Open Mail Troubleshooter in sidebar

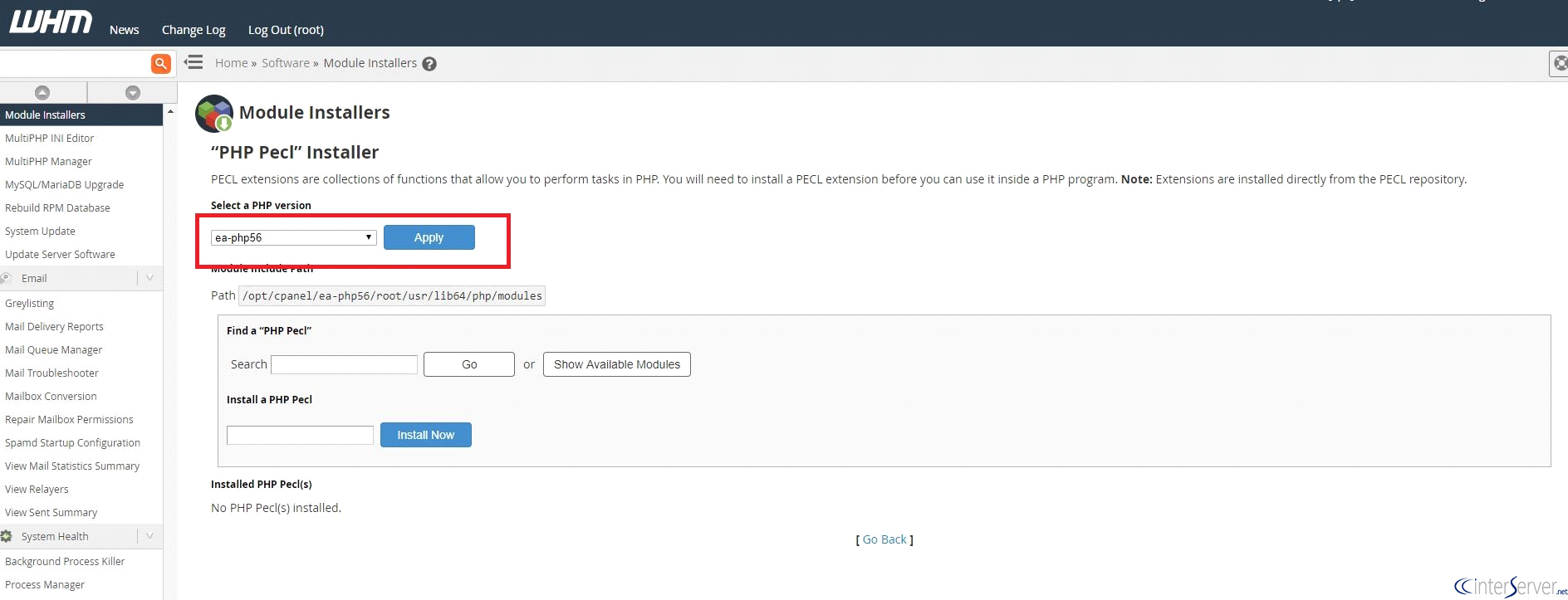pyautogui.click(x=51, y=373)
